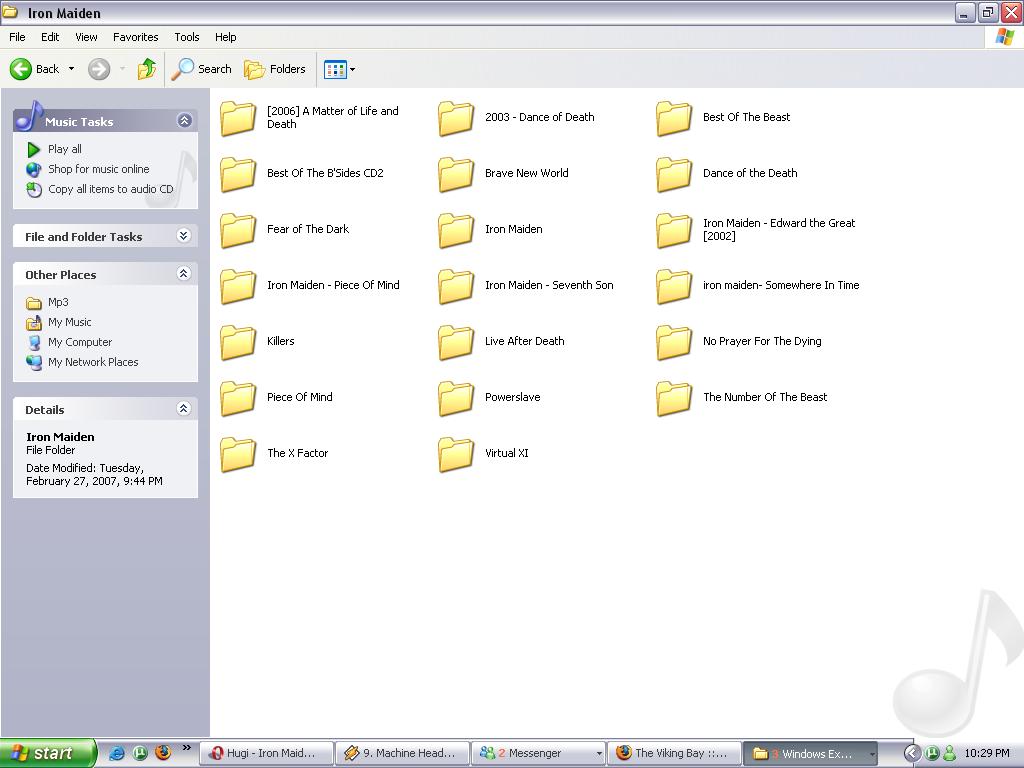This screenshot has width=1024, height=768.
Task: Open My Network Places link
Action: click(x=93, y=362)
